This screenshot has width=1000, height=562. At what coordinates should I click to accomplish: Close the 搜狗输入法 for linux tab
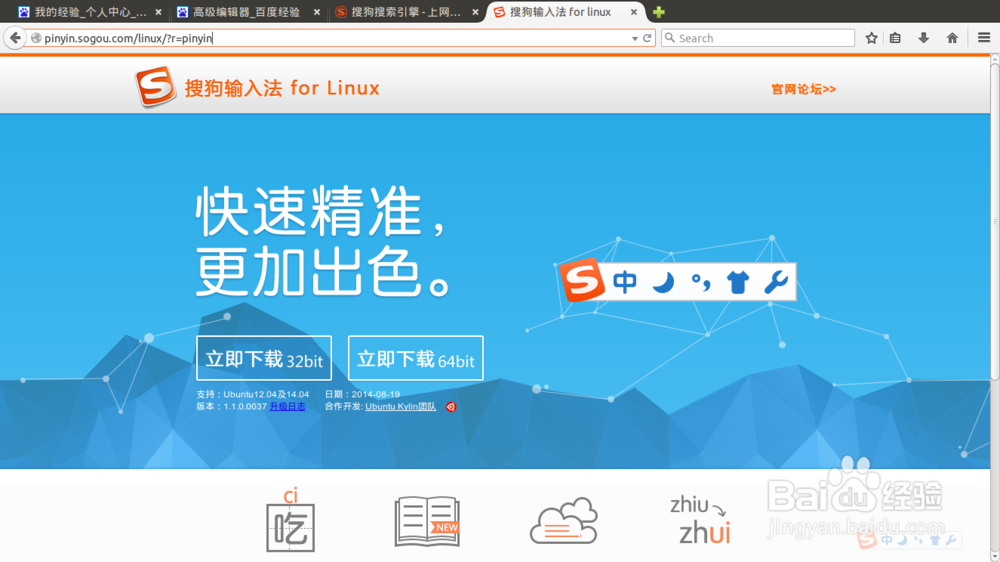tap(634, 12)
